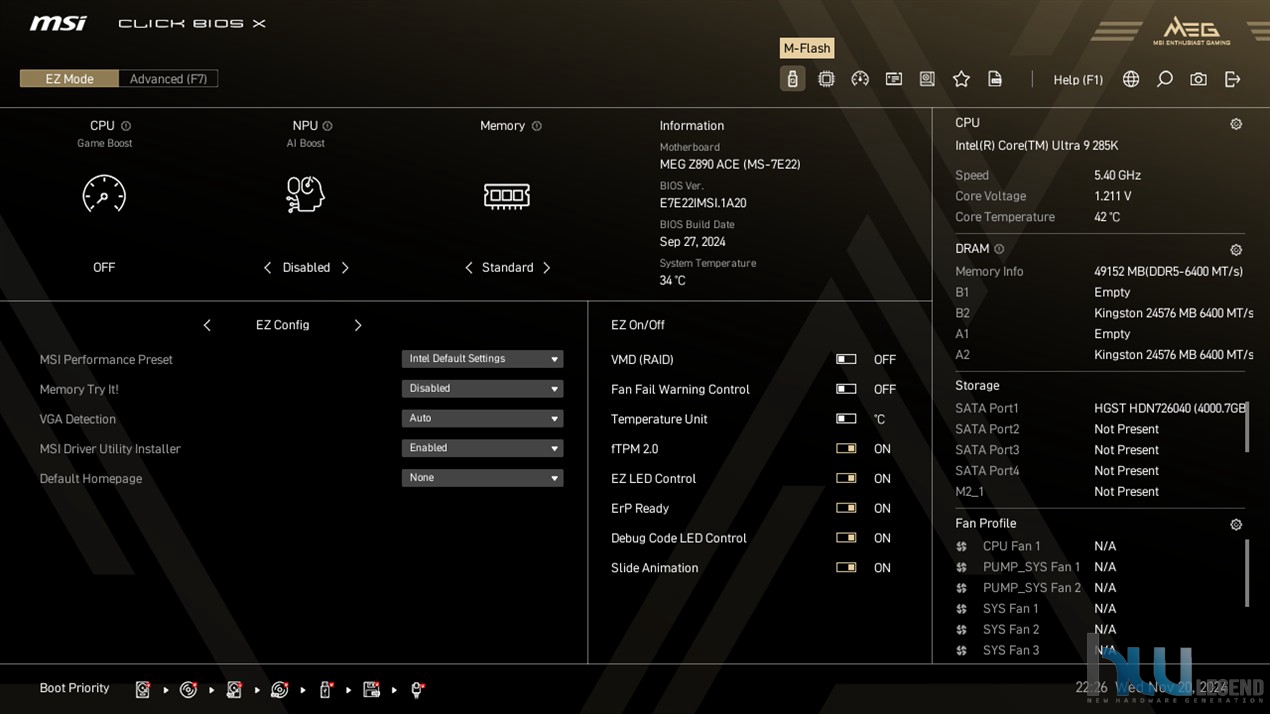Viewport: 1270px width, 714px height.
Task: Click the info icon next to Memory heading
Action: click(537, 126)
